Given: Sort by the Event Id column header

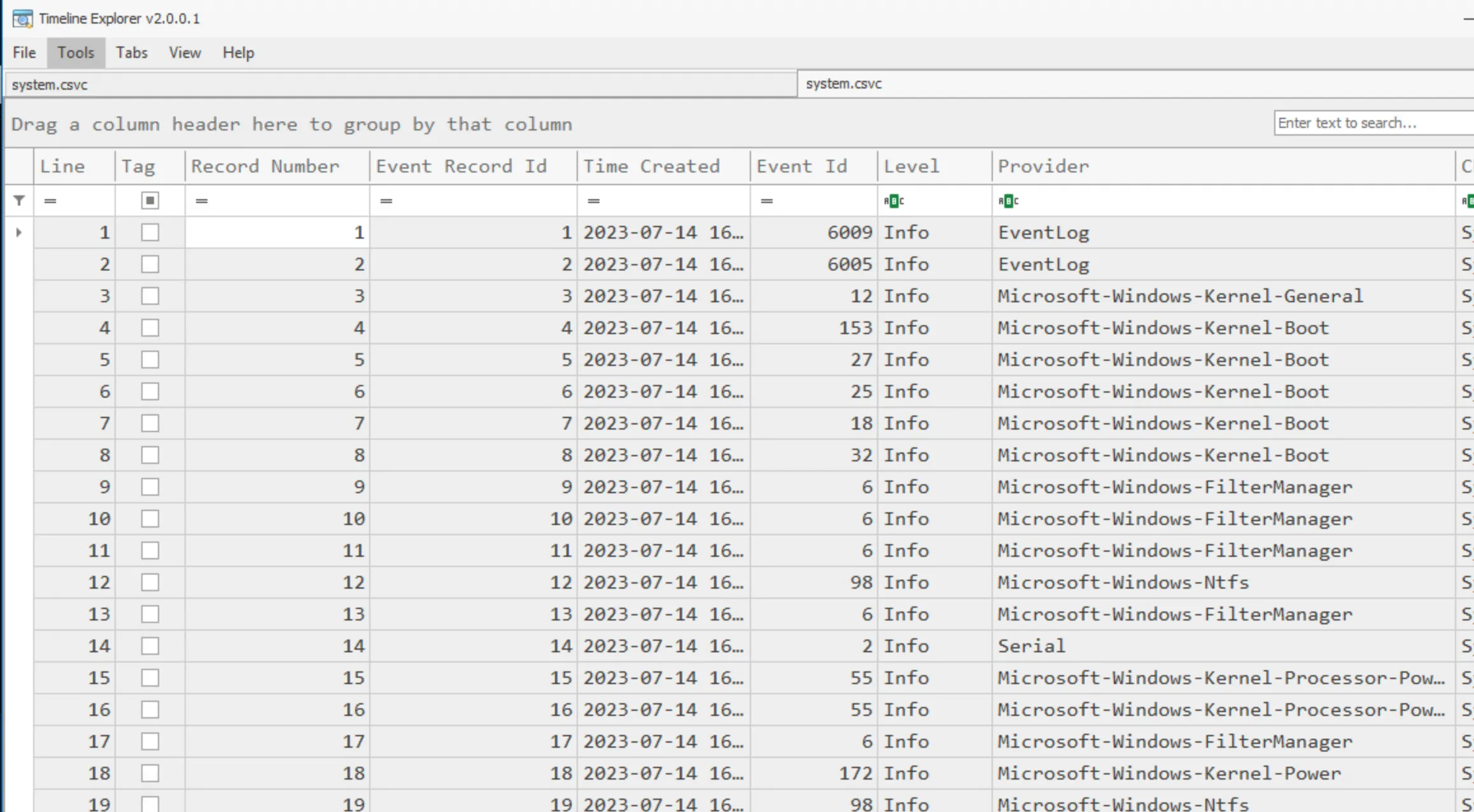Looking at the screenshot, I should point(814,167).
